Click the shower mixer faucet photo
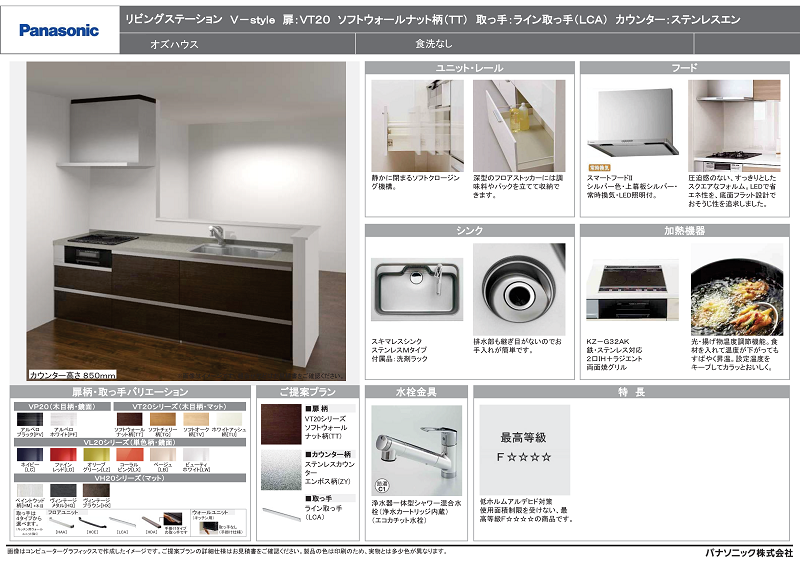The height and width of the screenshot is (565, 800). (417, 451)
